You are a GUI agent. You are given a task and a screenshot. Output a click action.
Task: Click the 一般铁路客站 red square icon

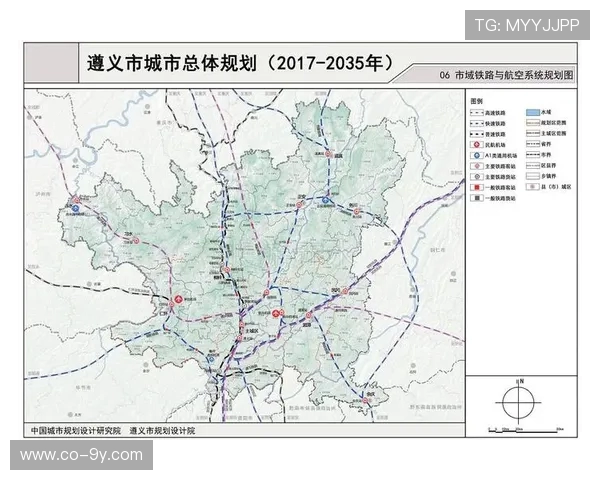pyautogui.click(x=477, y=188)
